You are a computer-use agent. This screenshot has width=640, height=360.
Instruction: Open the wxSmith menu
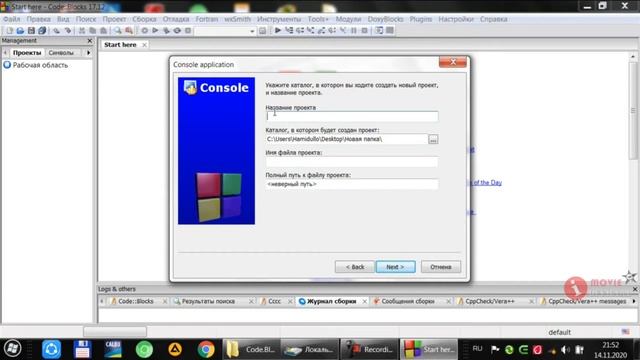click(x=238, y=19)
